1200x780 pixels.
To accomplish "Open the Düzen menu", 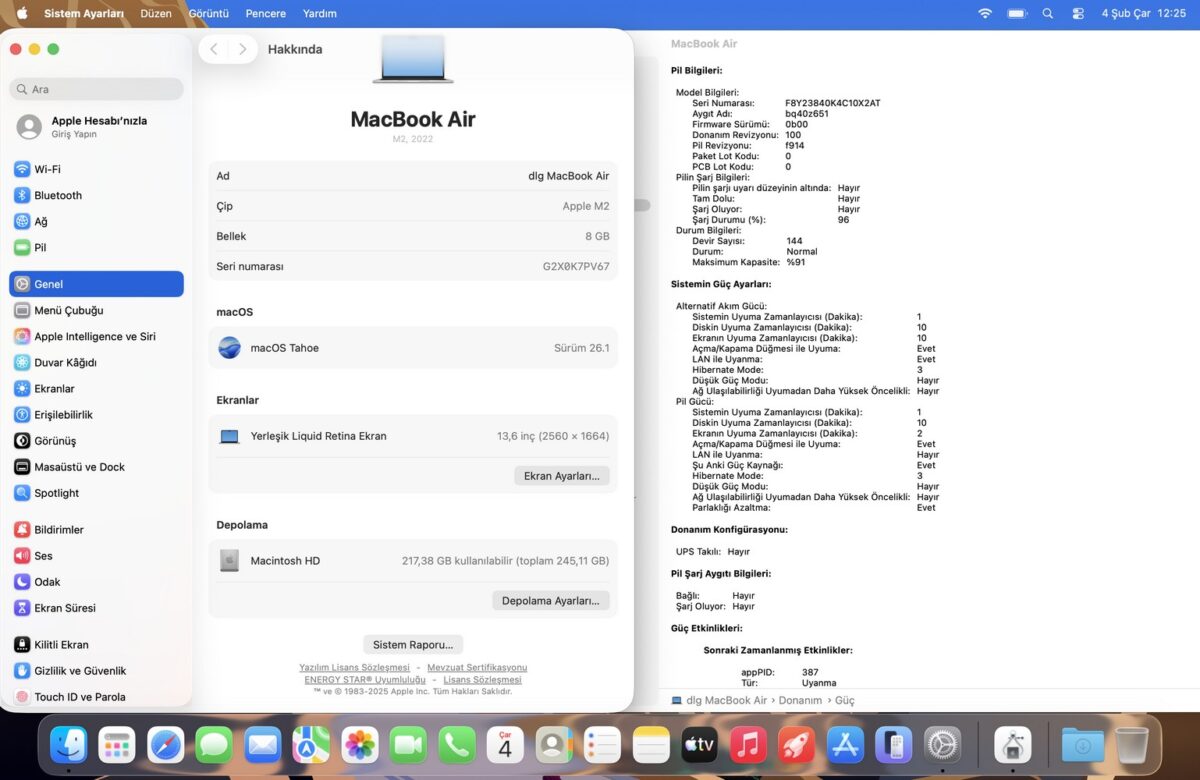I will point(156,14).
